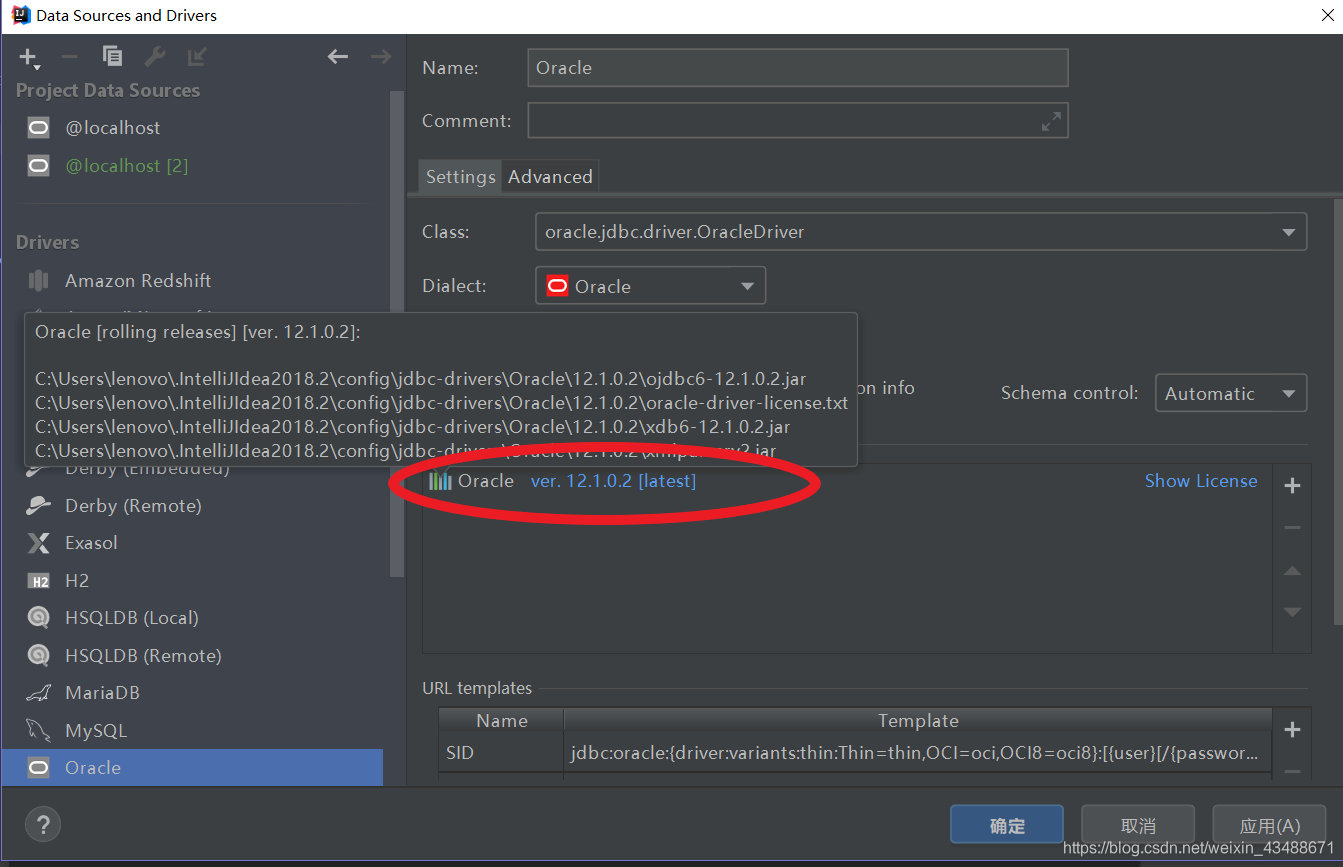
Task: Click the drivers list scrollbar
Action: pyautogui.click(x=396, y=334)
